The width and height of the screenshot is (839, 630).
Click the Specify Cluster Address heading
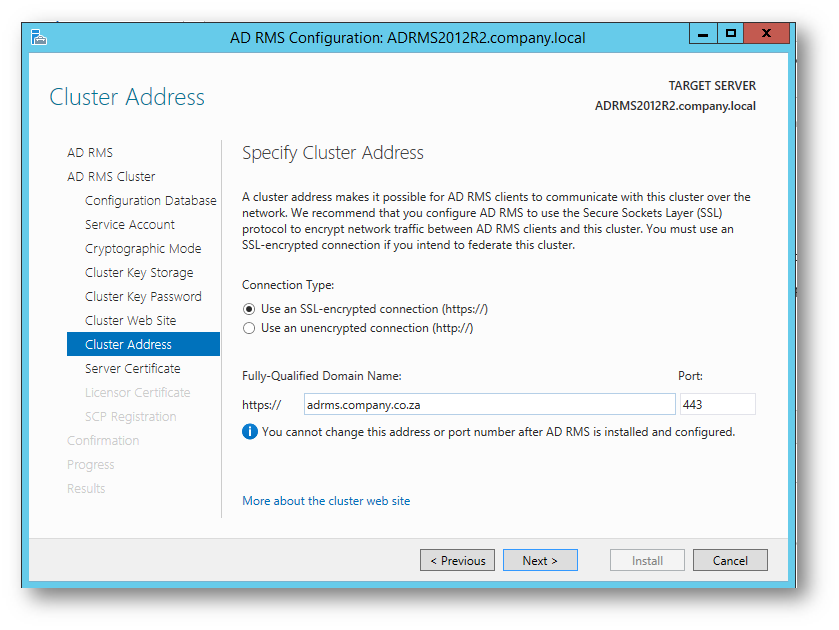[333, 153]
